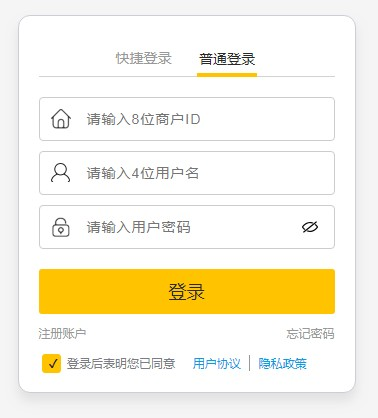Select the 普通登录 tab
This screenshot has width=378, height=418.
point(227,59)
